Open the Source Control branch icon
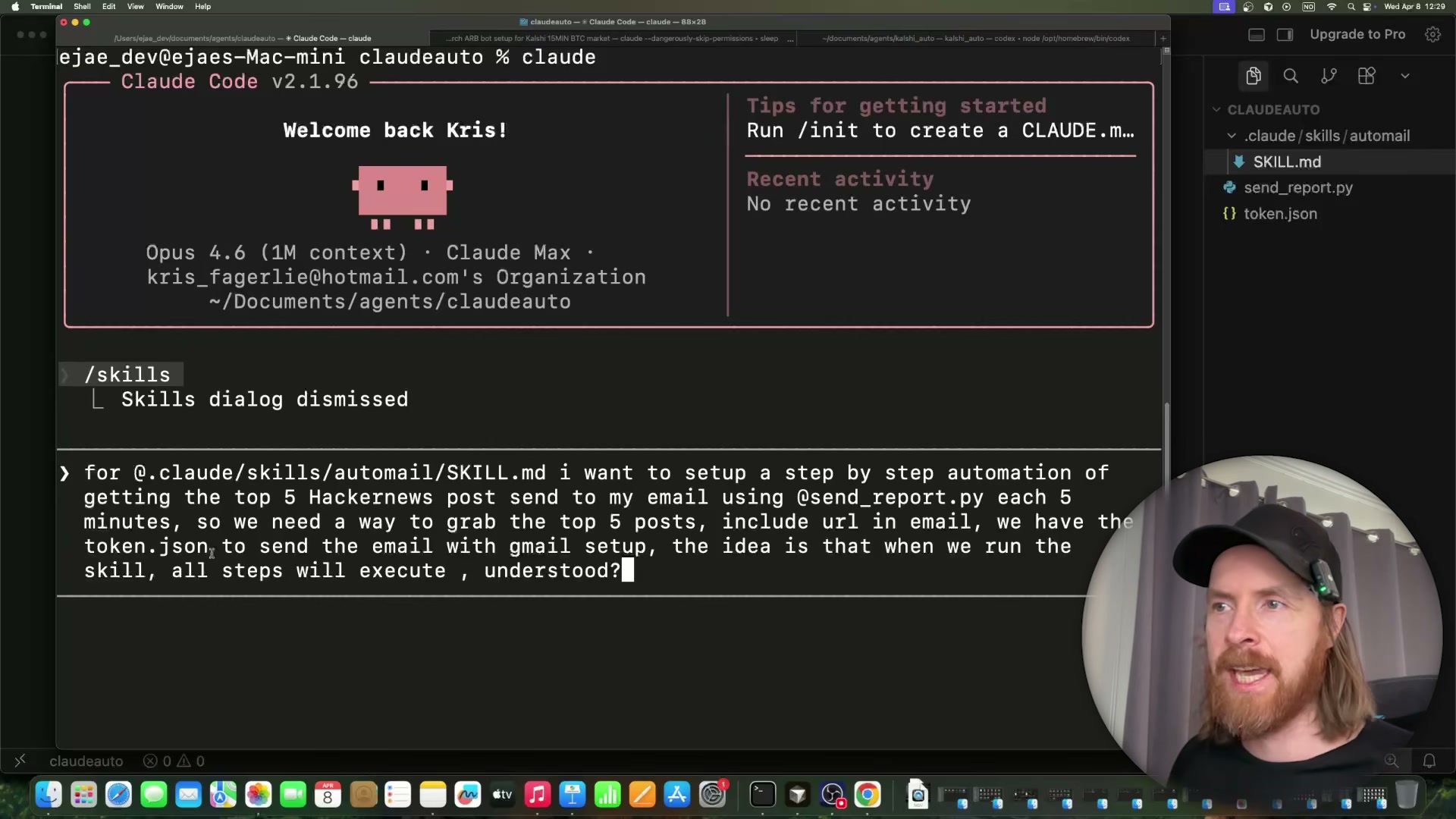 [1329, 76]
